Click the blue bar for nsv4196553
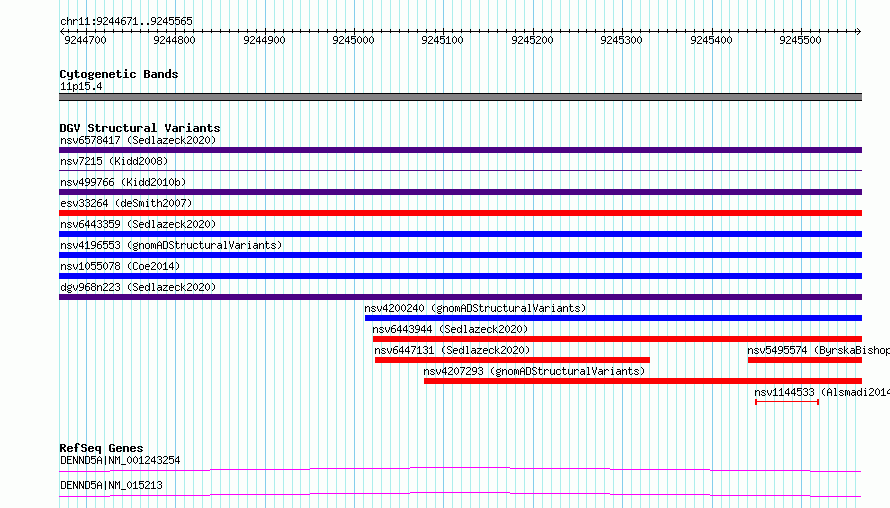 point(460,255)
